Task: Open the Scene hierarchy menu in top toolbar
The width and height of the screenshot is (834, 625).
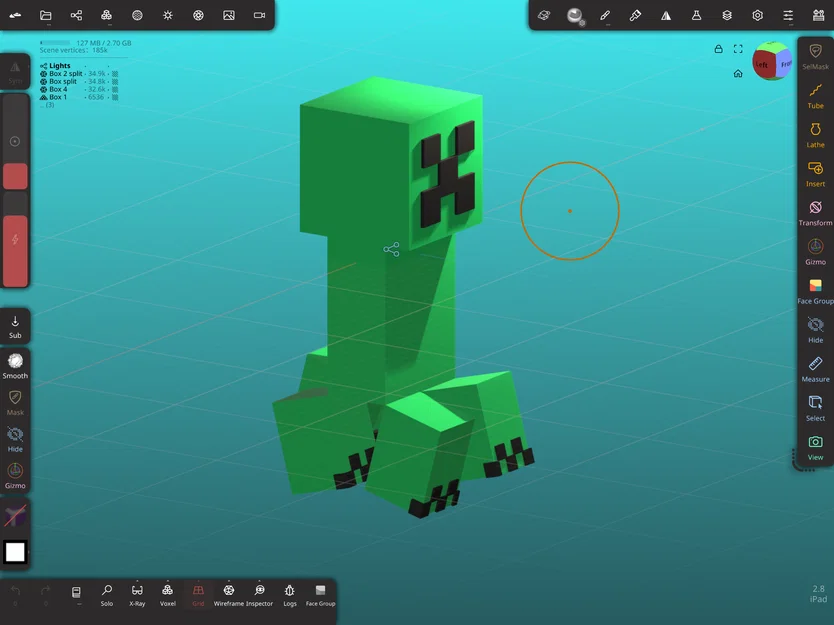Action: [x=76, y=15]
